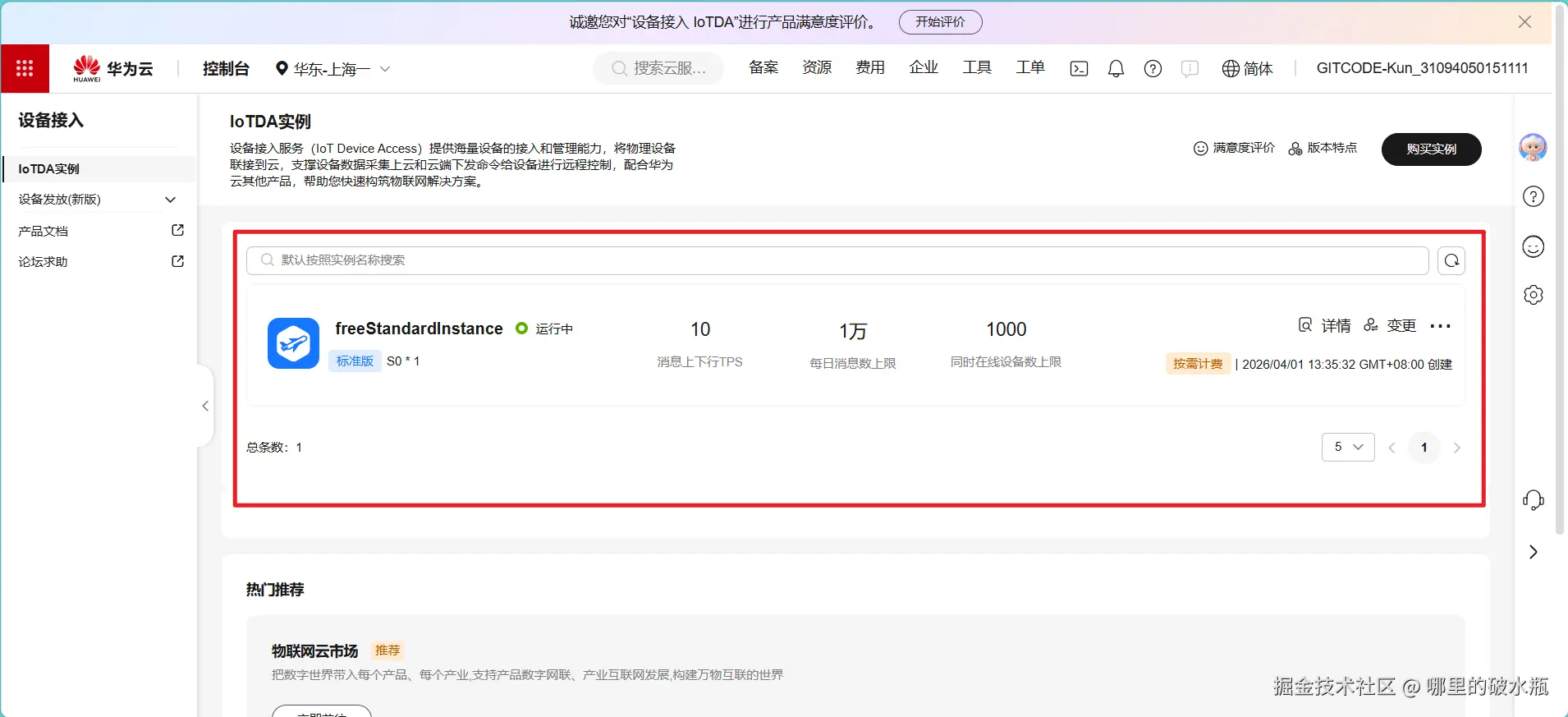This screenshot has width=1568, height=717.
Task: Open the services grid menu icon
Action: tap(25, 68)
